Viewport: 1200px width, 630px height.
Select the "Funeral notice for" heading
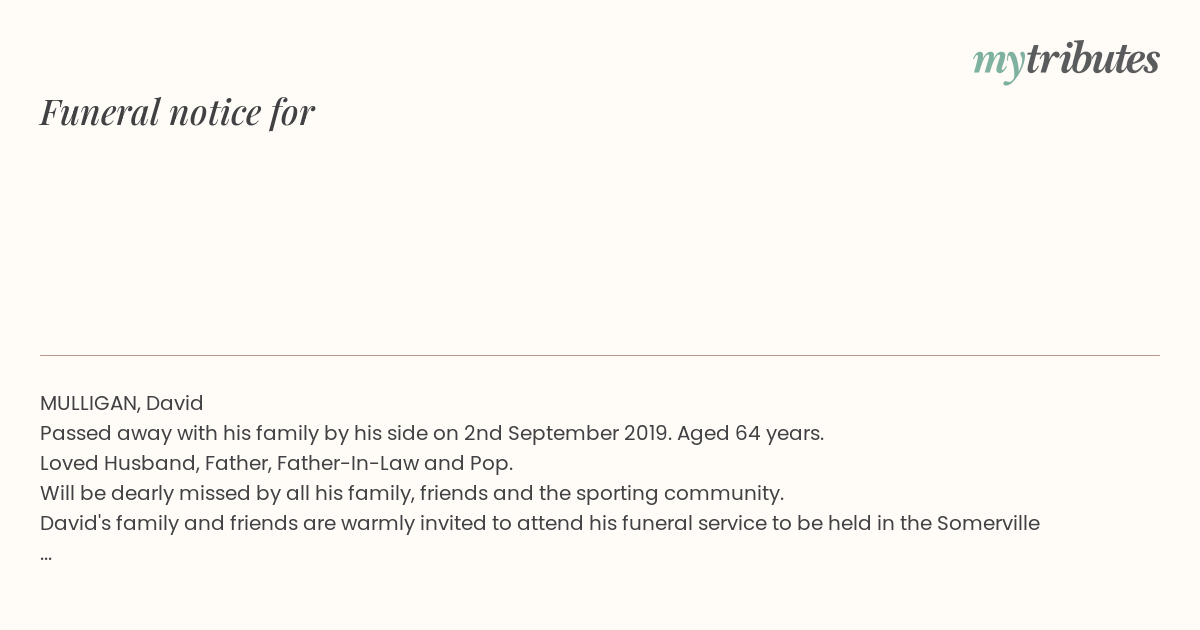click(178, 112)
